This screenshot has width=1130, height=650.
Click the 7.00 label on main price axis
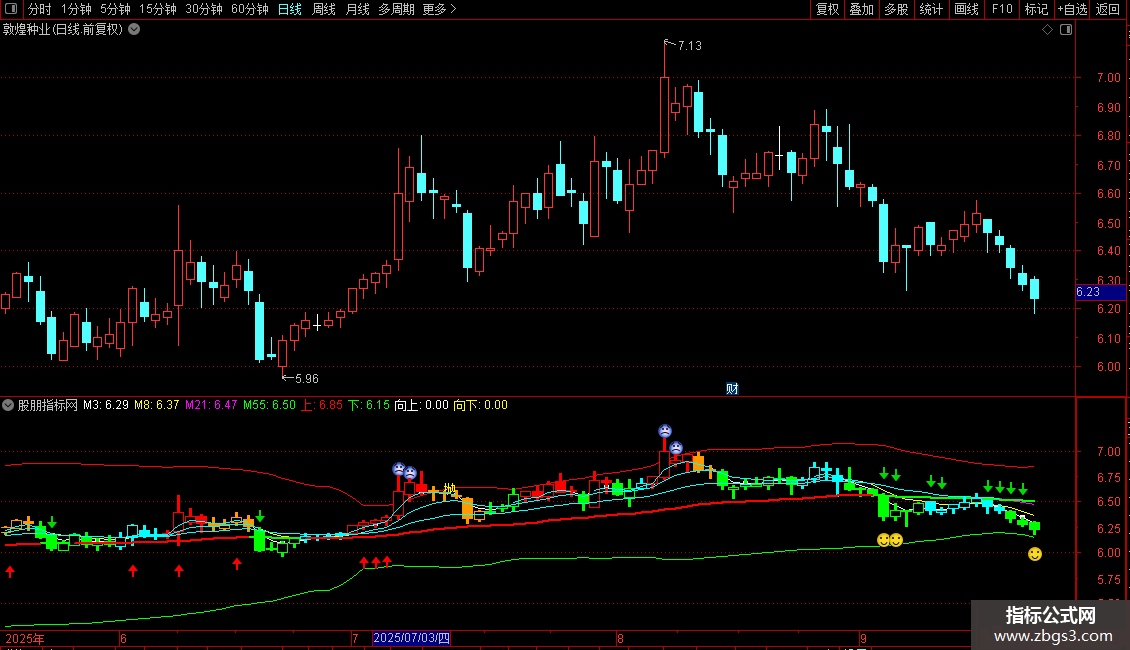pyautogui.click(x=1108, y=78)
